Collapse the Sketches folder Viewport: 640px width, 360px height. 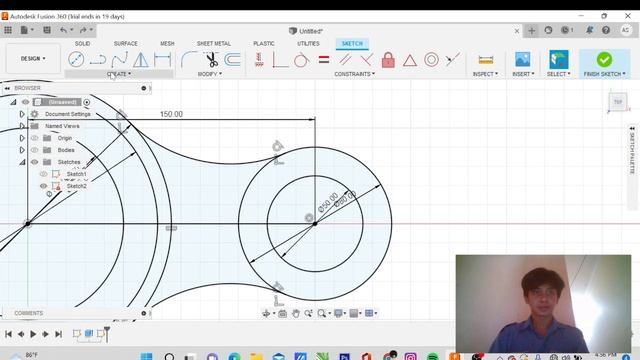click(22, 162)
